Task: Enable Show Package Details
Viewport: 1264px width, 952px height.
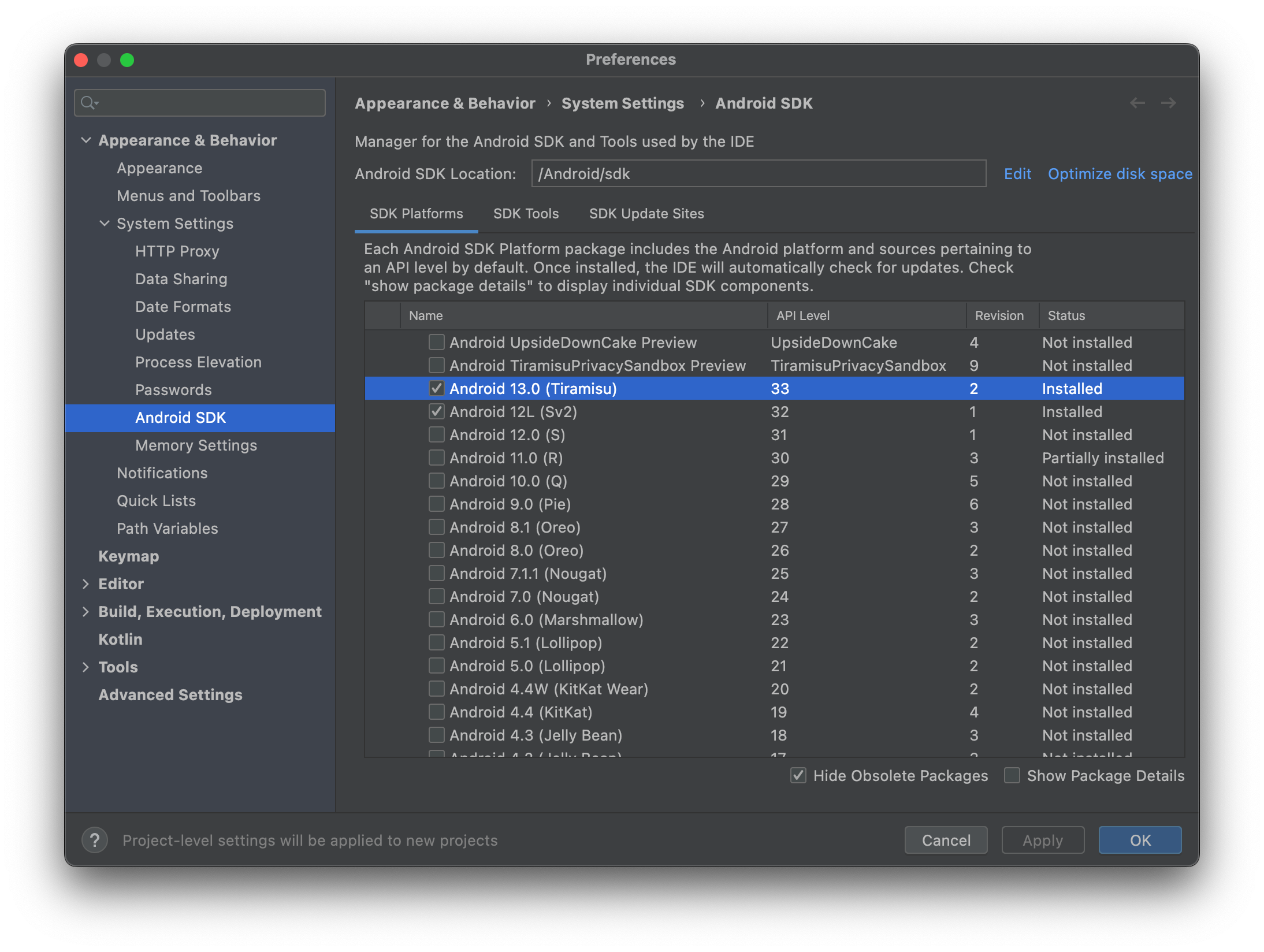Action: click(1012, 776)
